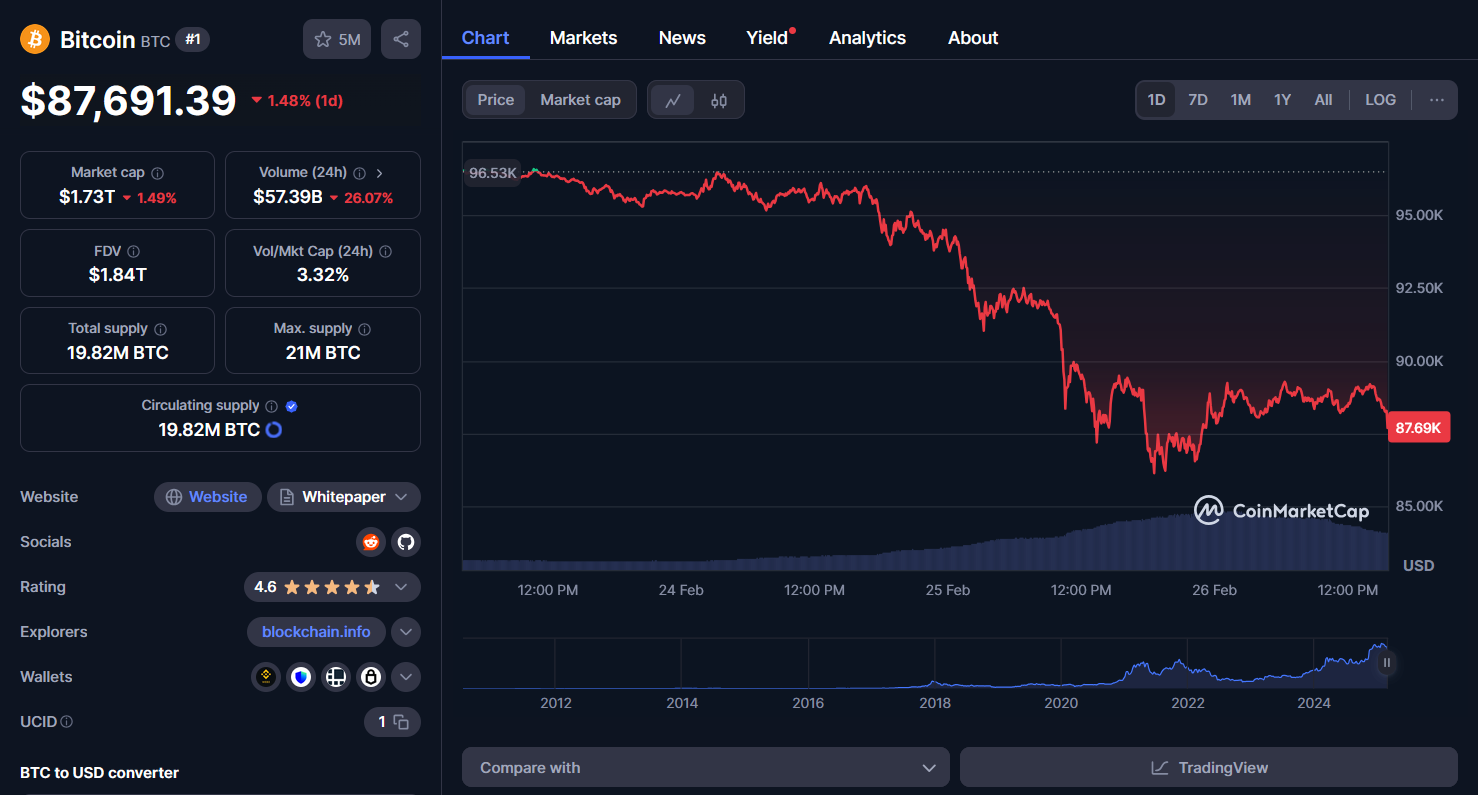
Task: Open the blockchain.info explorer link
Action: 316,632
